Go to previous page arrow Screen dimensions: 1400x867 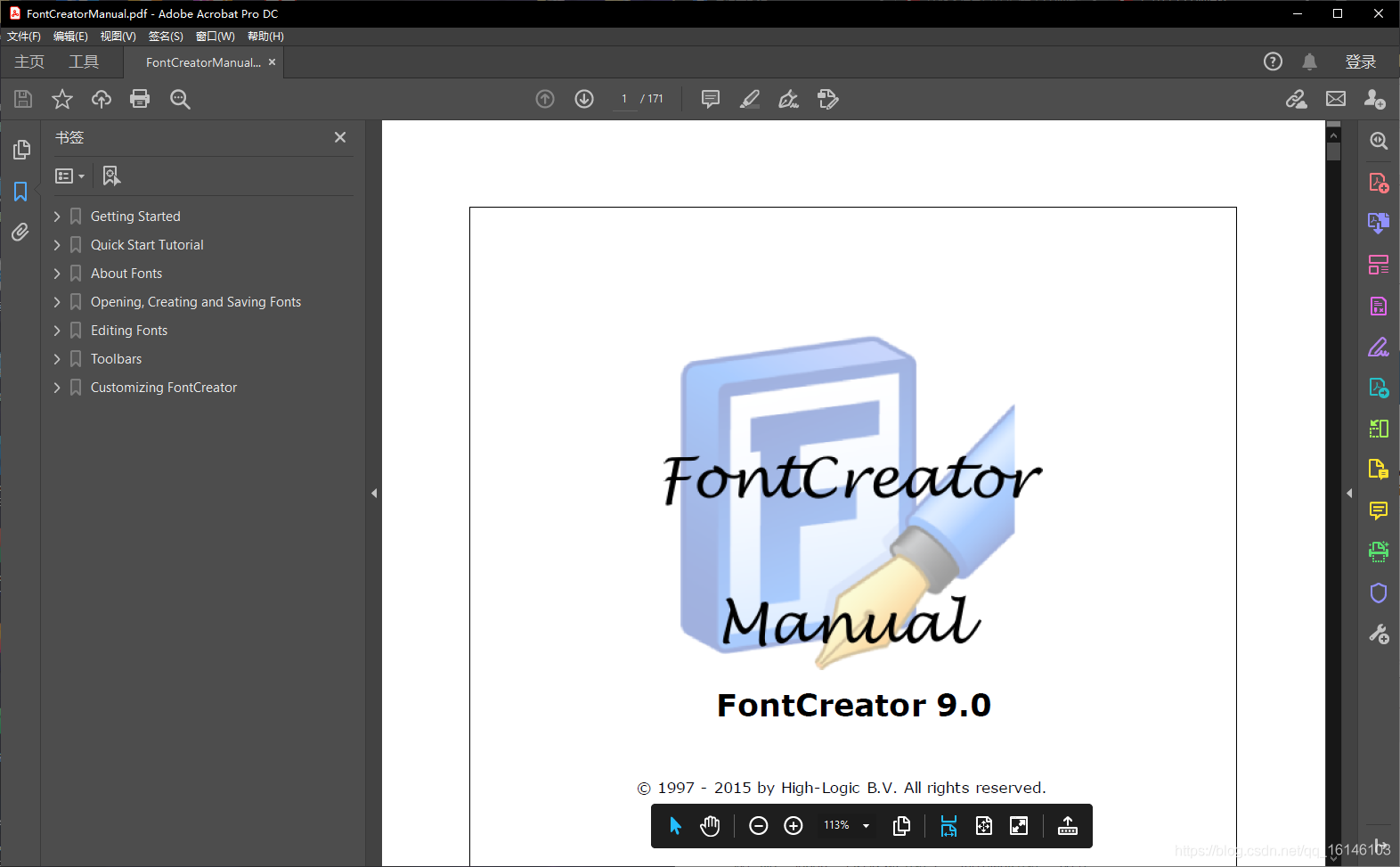[545, 99]
